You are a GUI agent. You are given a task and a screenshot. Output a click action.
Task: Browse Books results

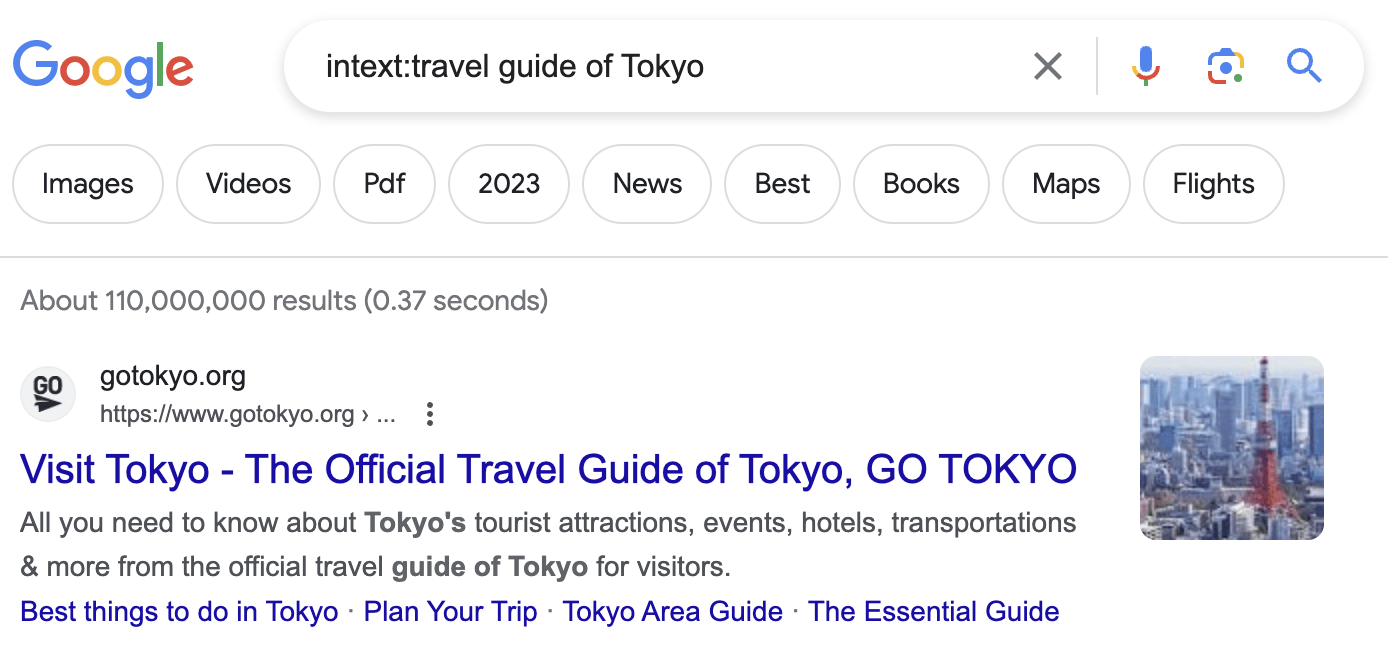(920, 184)
